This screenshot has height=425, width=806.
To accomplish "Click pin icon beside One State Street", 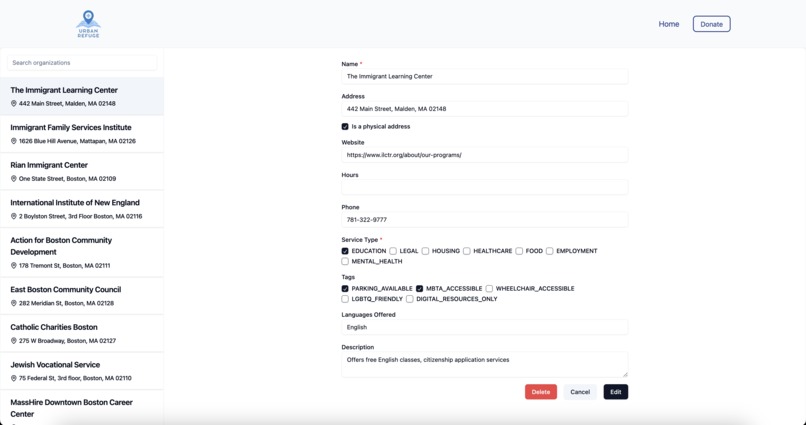I will [x=14, y=179].
